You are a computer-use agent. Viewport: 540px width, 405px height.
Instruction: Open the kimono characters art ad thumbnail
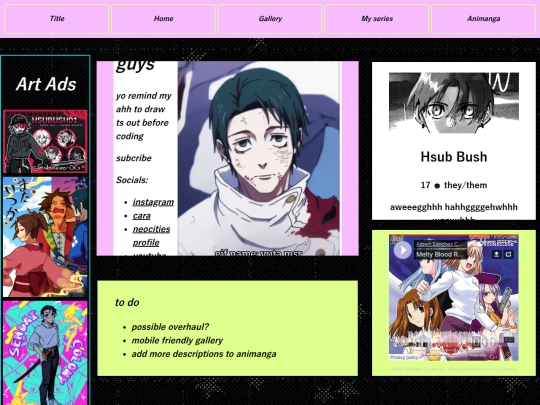tap(45, 237)
